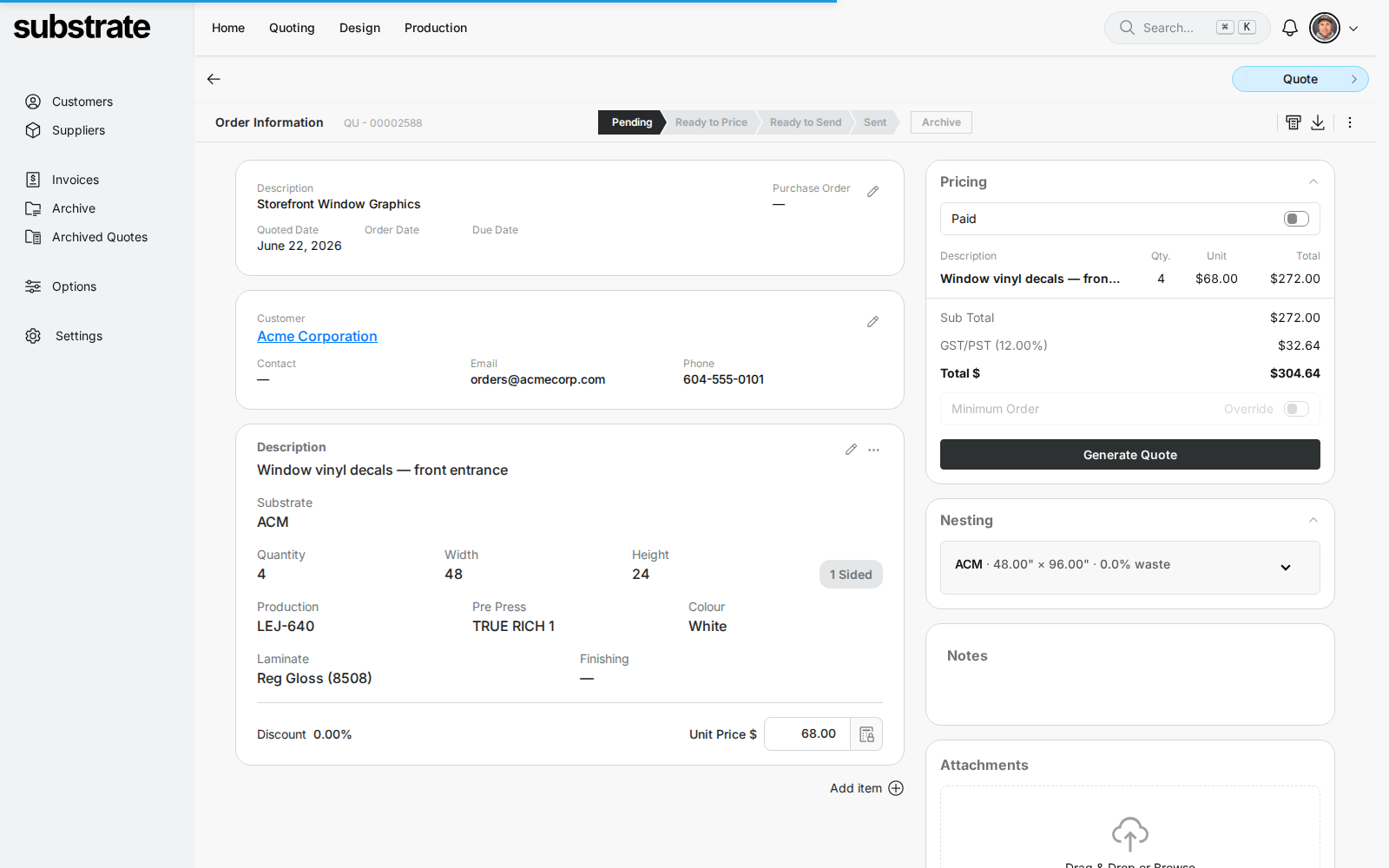Click the LEJ-640 production value

click(x=286, y=626)
